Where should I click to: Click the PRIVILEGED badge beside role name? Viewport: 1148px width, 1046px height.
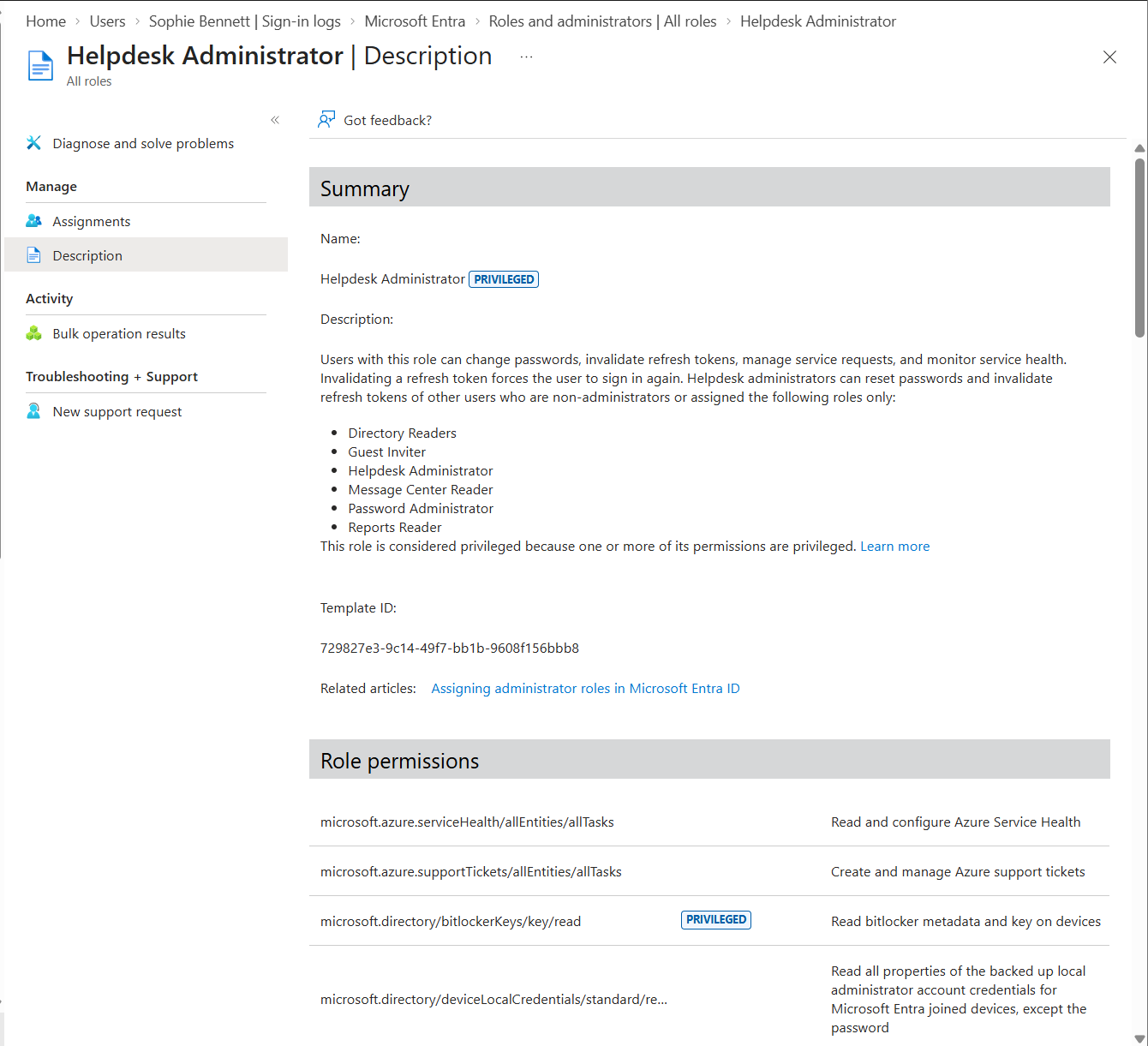pos(504,279)
